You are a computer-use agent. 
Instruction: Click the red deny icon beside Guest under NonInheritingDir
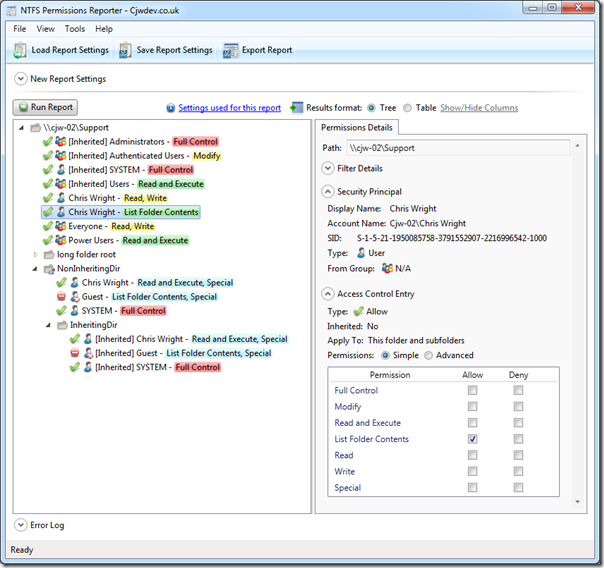(61, 297)
